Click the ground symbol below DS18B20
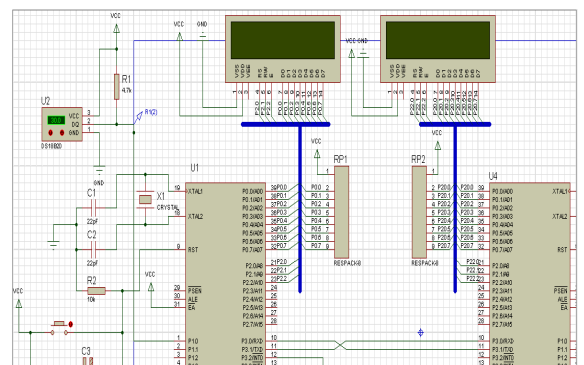 99,170
